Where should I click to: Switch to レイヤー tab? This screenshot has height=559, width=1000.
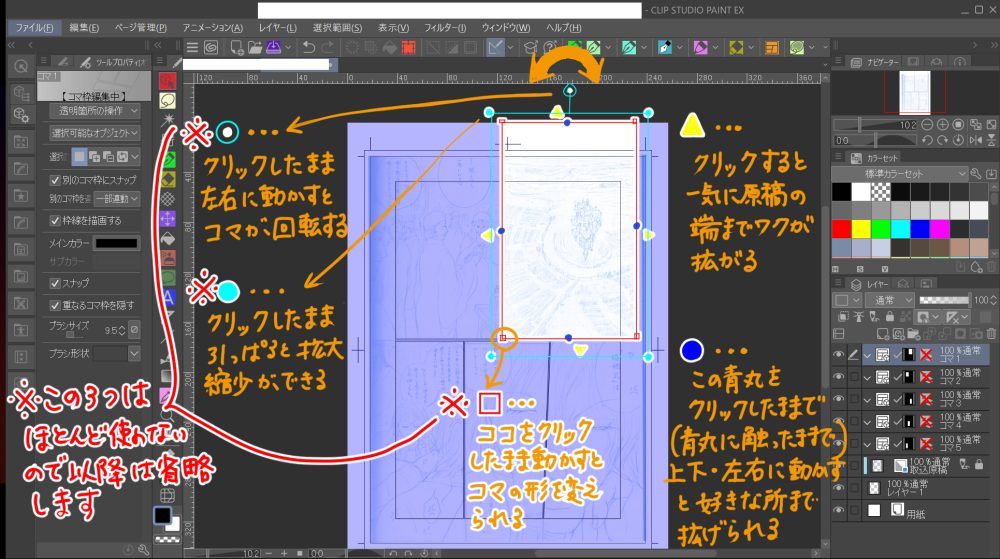click(870, 284)
